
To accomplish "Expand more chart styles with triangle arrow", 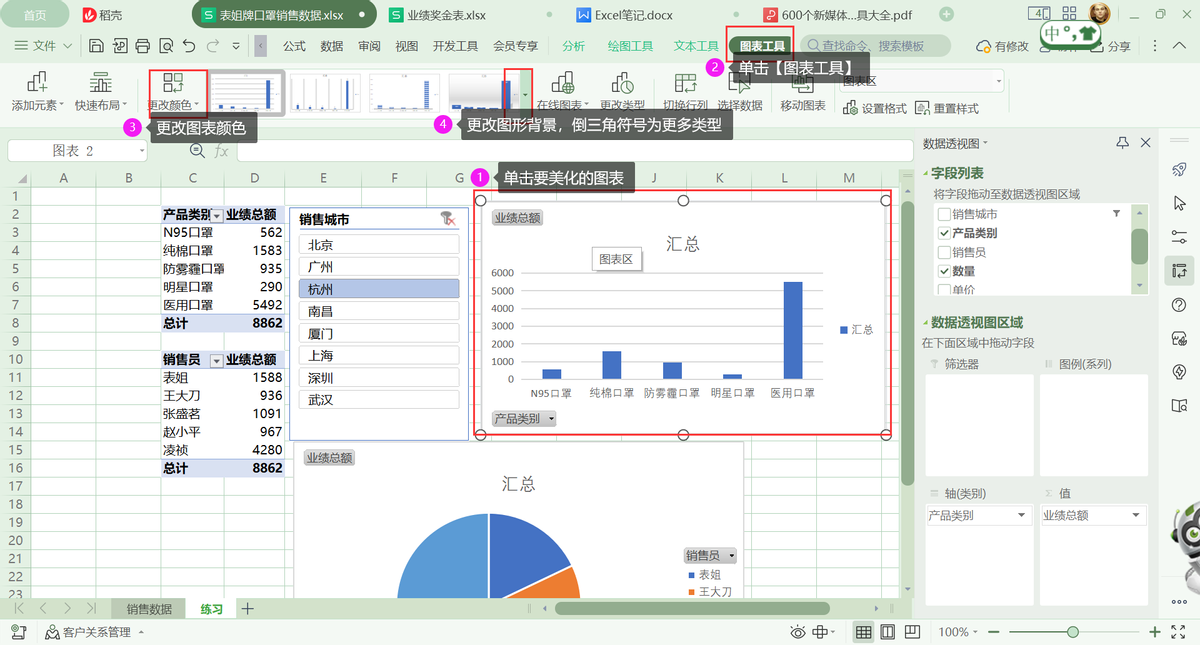I will click(526, 93).
